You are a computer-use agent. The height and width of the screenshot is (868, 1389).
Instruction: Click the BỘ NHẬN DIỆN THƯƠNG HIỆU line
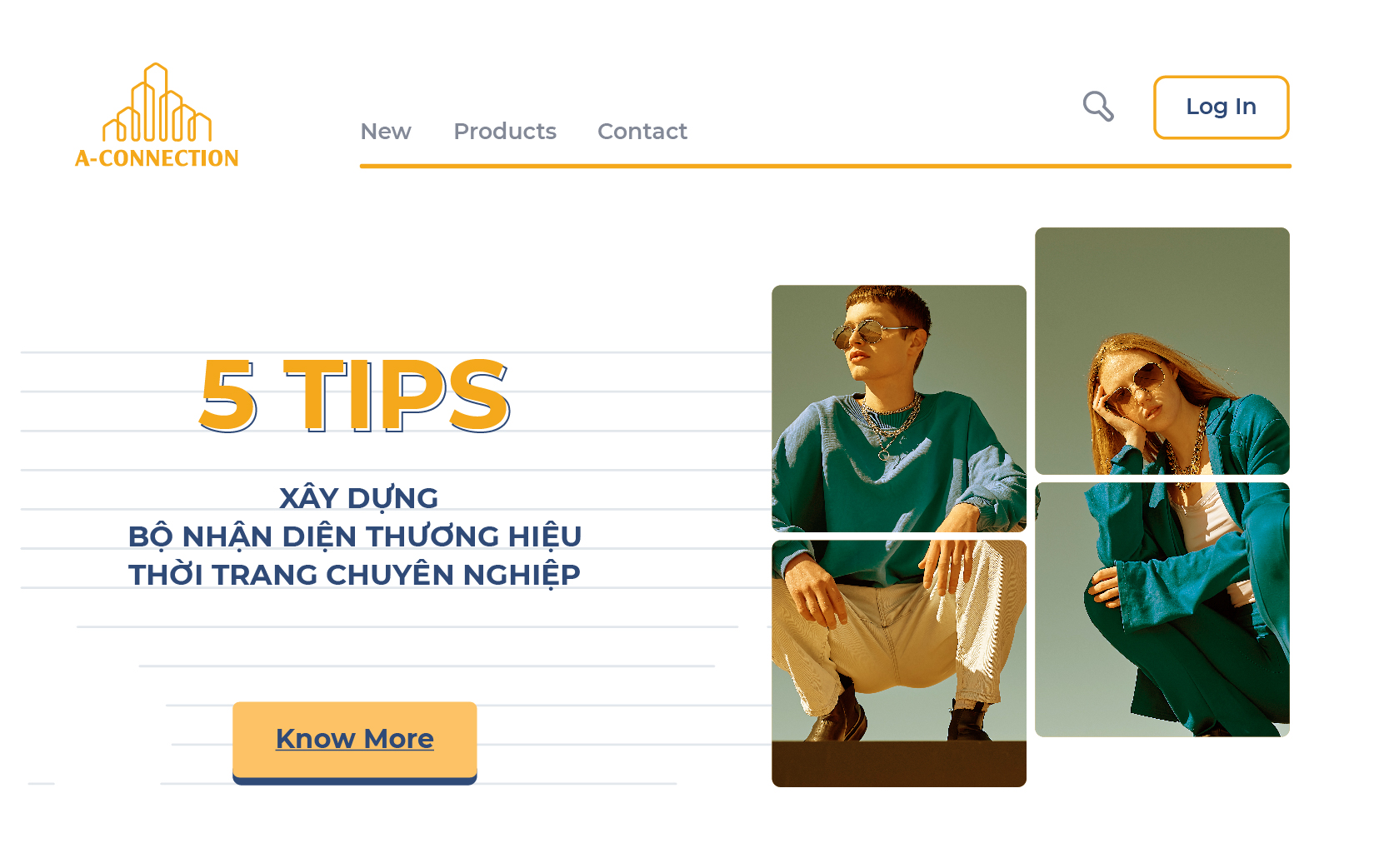tap(355, 536)
